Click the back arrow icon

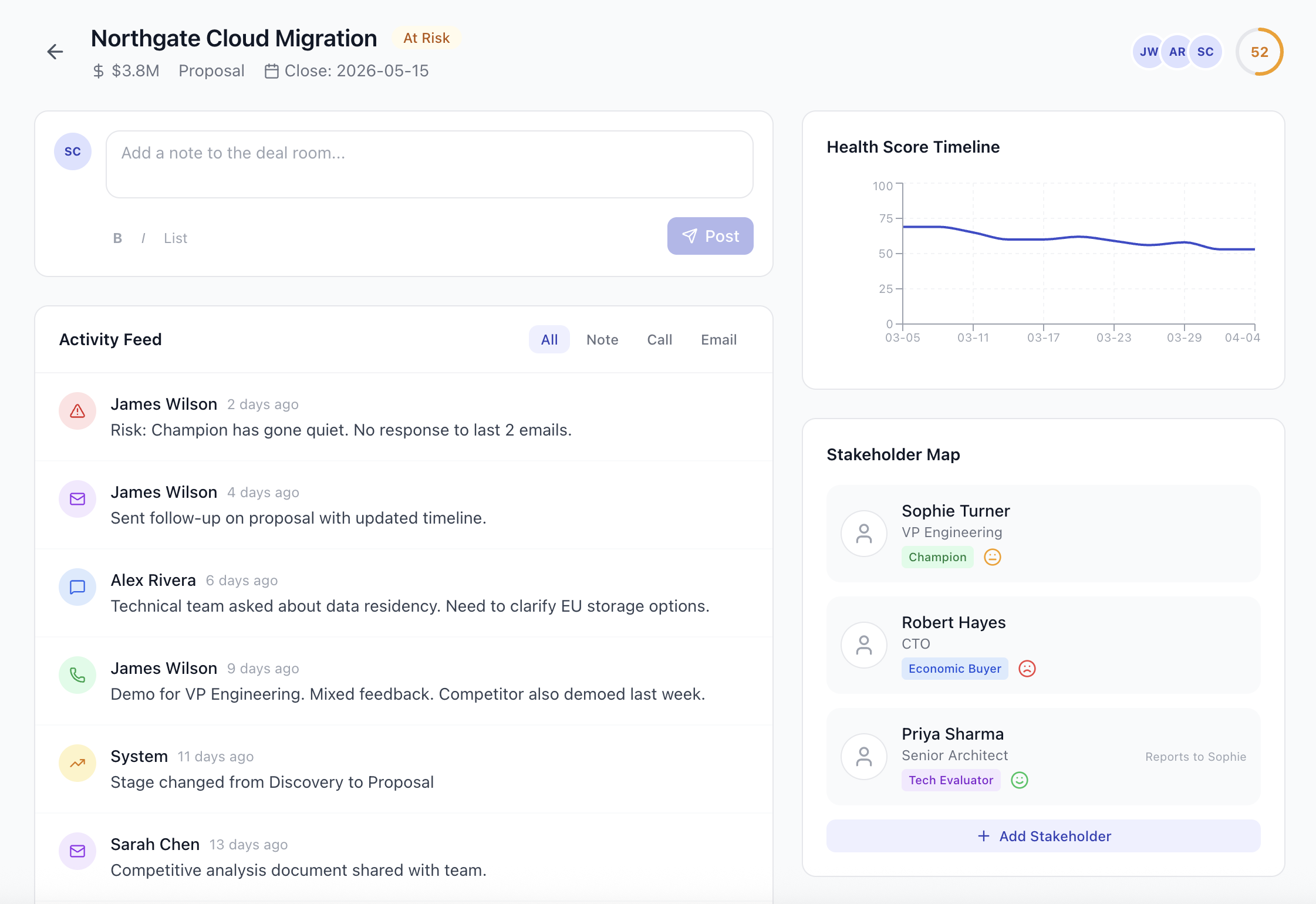click(x=55, y=52)
